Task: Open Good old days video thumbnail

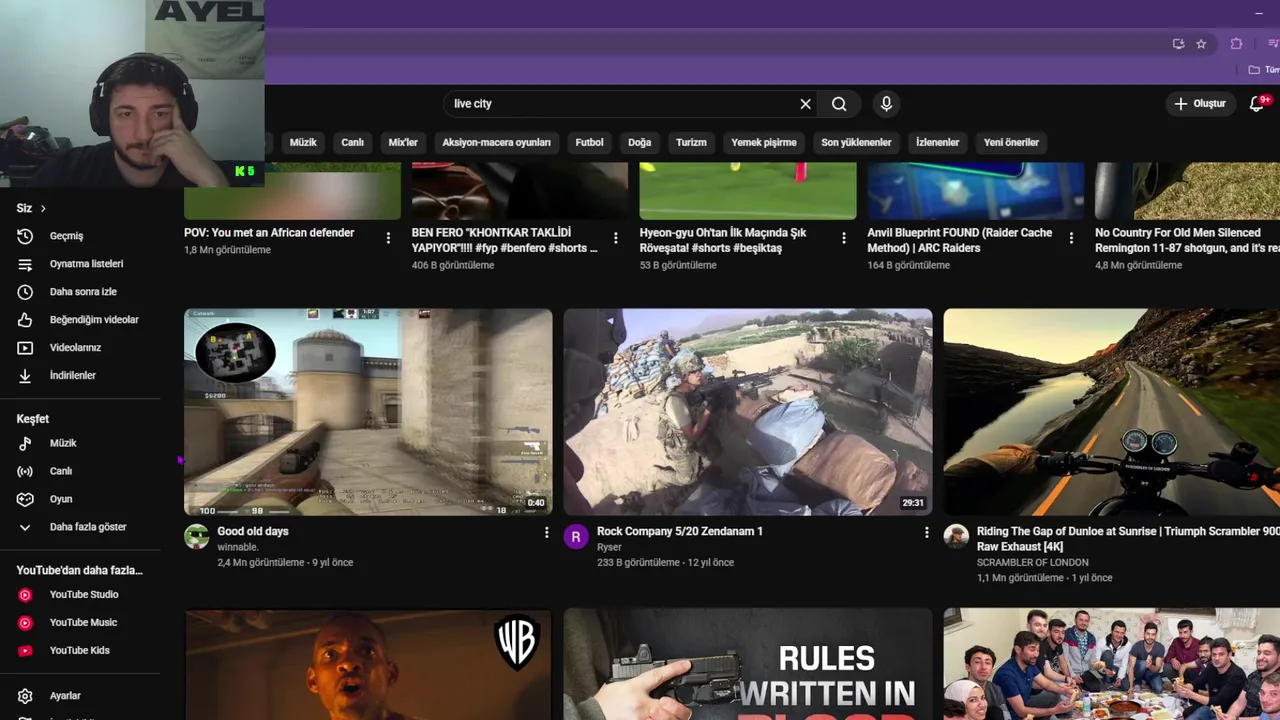Action: (368, 412)
